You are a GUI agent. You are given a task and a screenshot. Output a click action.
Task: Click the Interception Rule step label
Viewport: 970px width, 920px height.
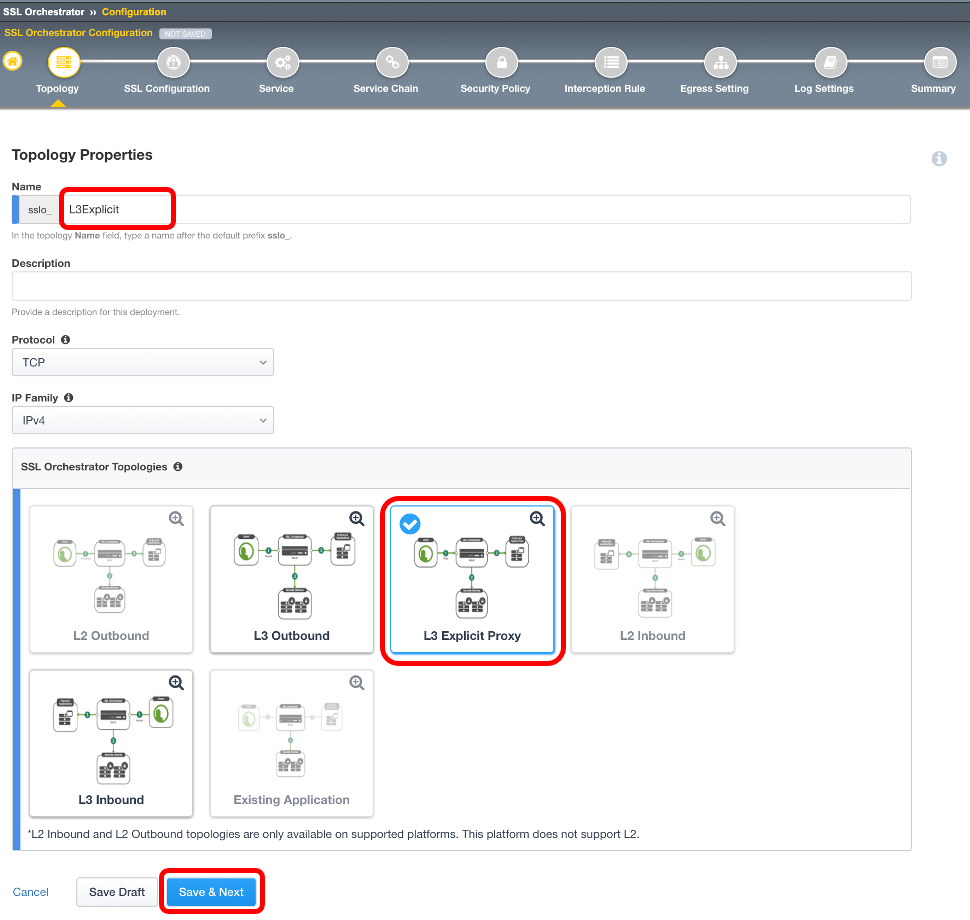click(x=605, y=88)
